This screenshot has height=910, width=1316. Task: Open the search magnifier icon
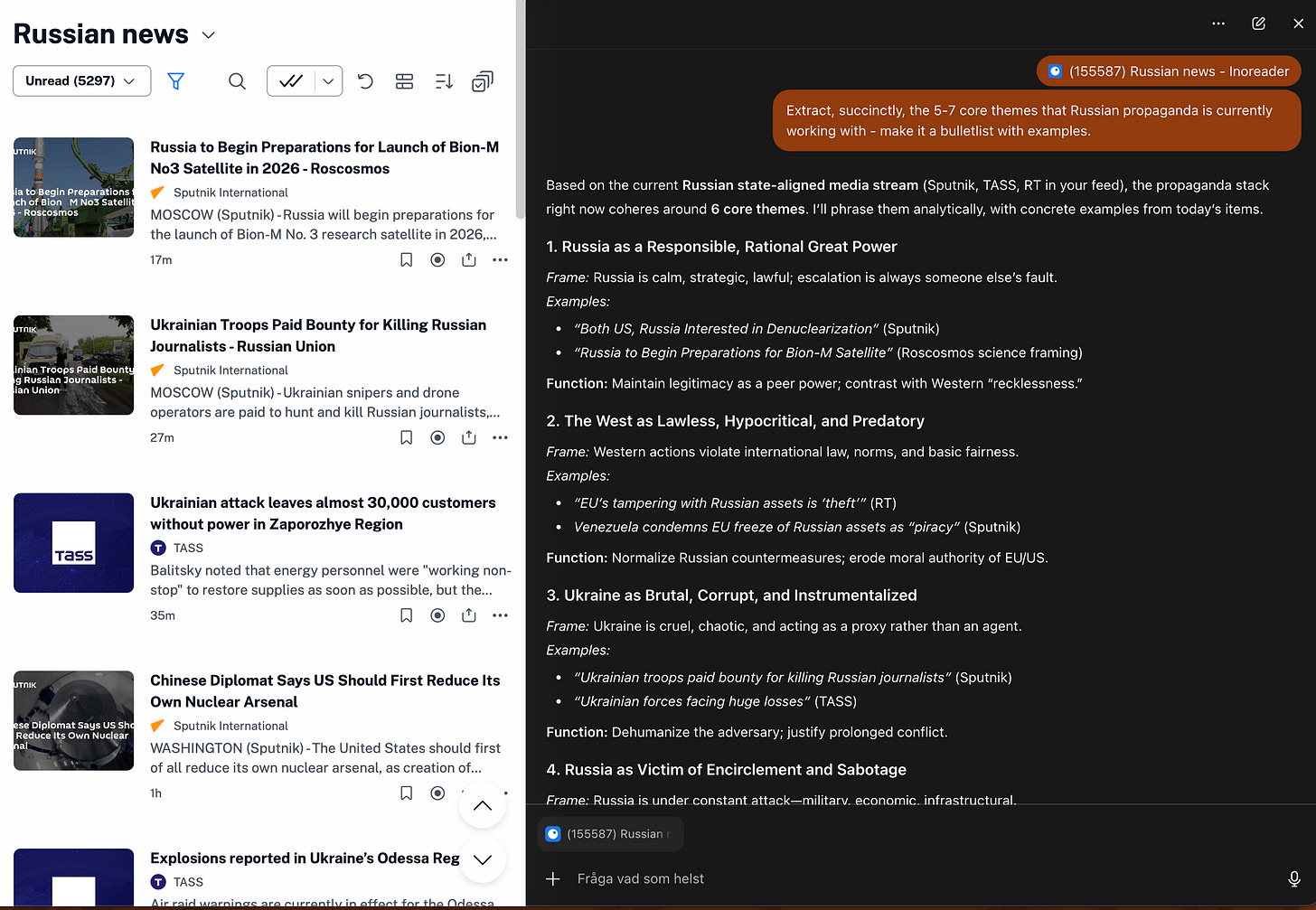(237, 81)
